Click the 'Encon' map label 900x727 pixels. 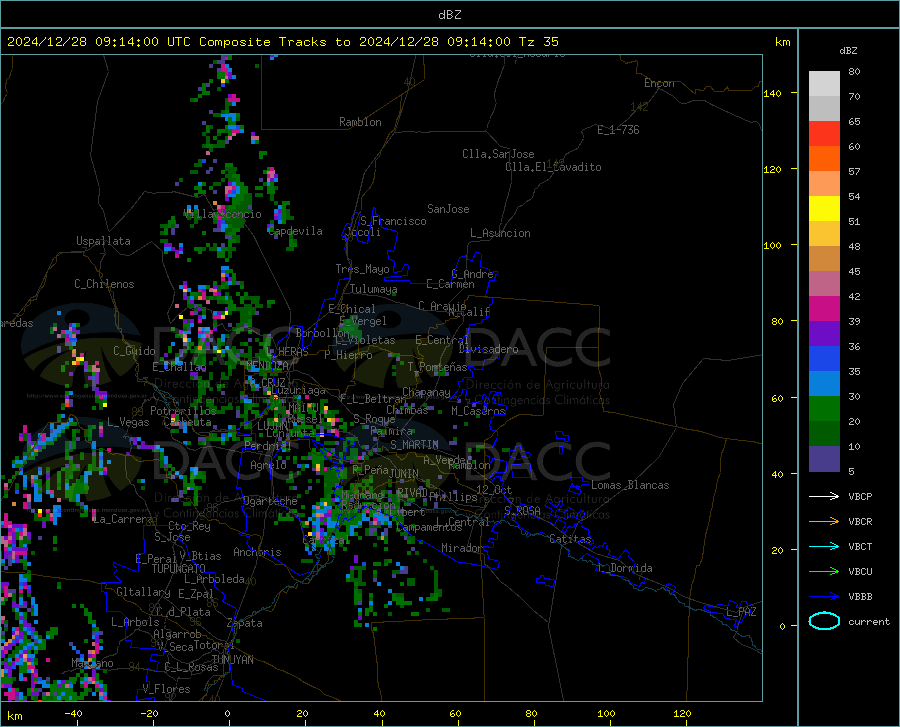tap(659, 83)
